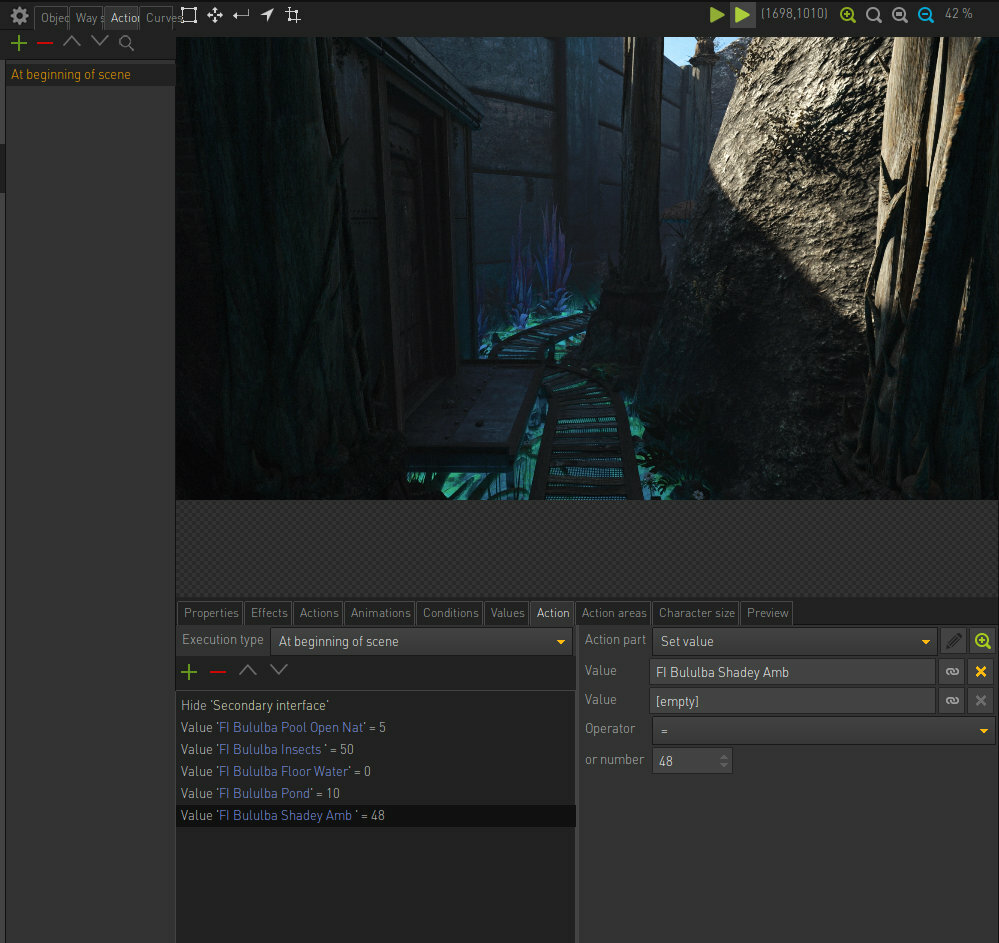Click the first green play button
Viewport: 999px width, 943px height.
point(717,15)
